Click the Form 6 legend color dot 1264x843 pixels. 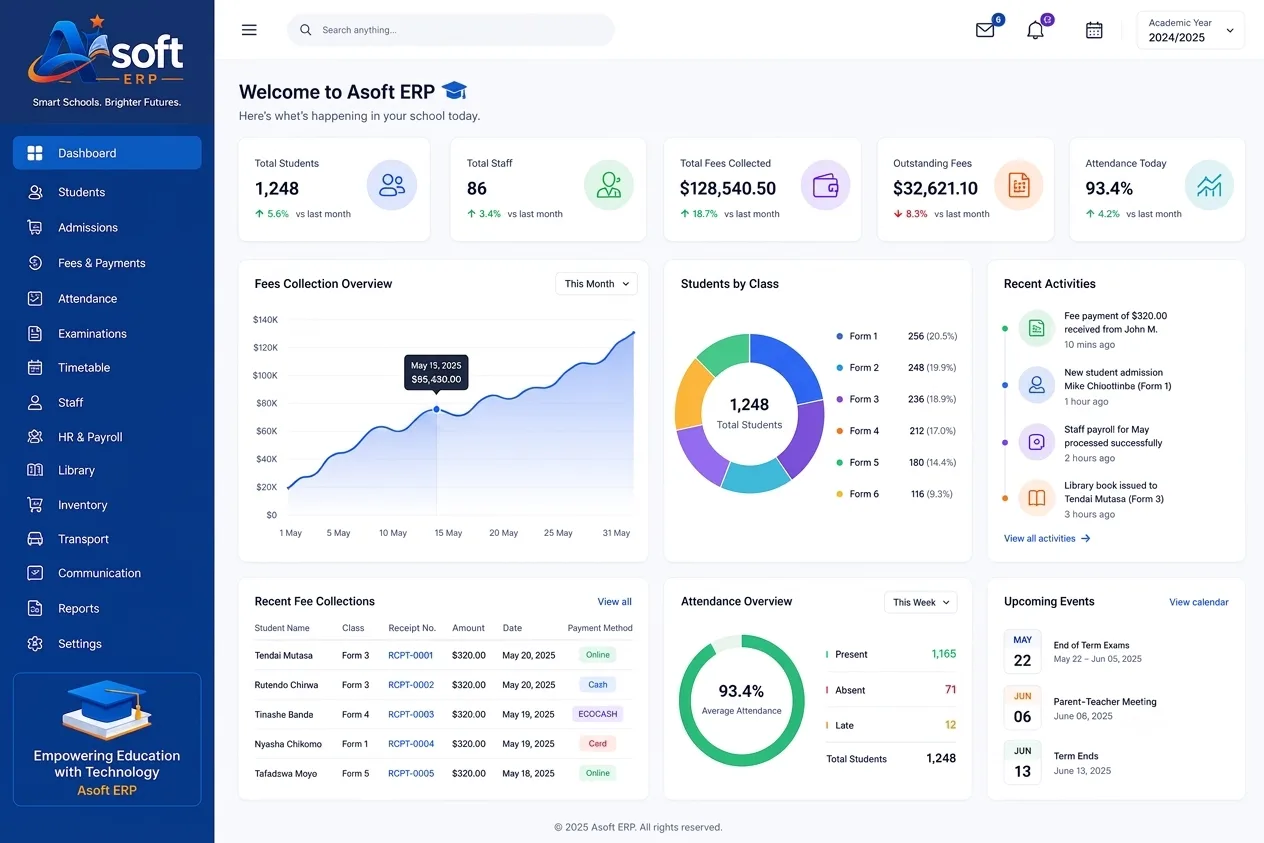(x=839, y=494)
